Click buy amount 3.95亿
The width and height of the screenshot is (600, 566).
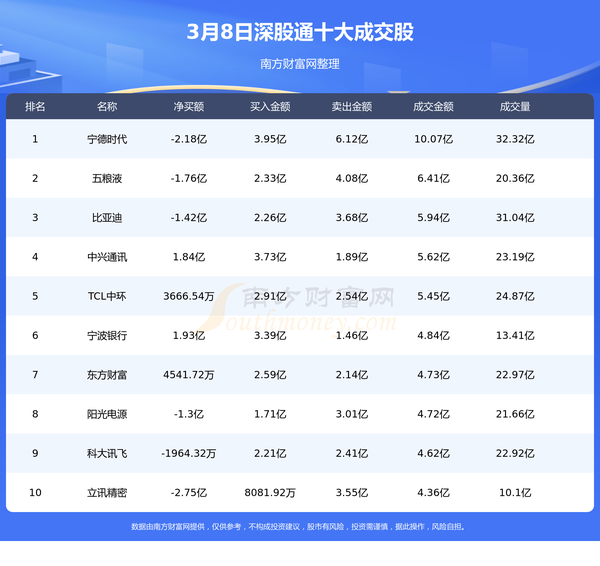pyautogui.click(x=270, y=139)
